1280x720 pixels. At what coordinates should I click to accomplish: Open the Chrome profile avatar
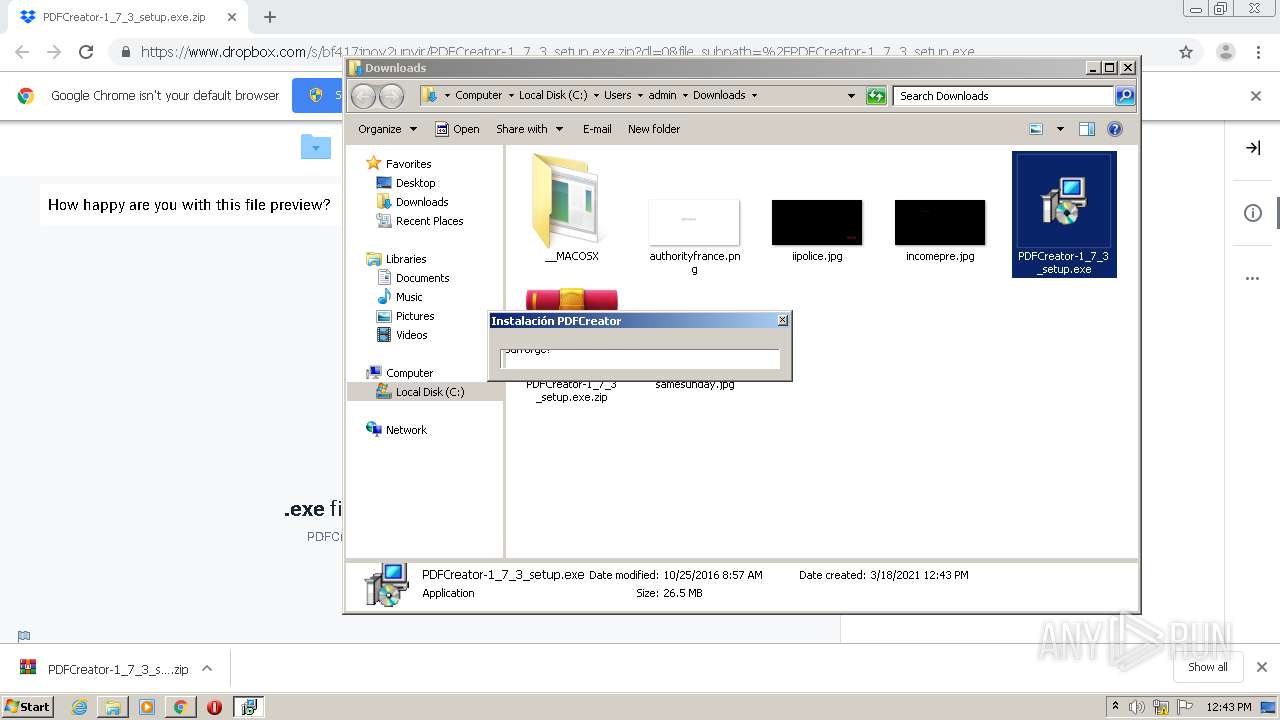click(x=1225, y=52)
